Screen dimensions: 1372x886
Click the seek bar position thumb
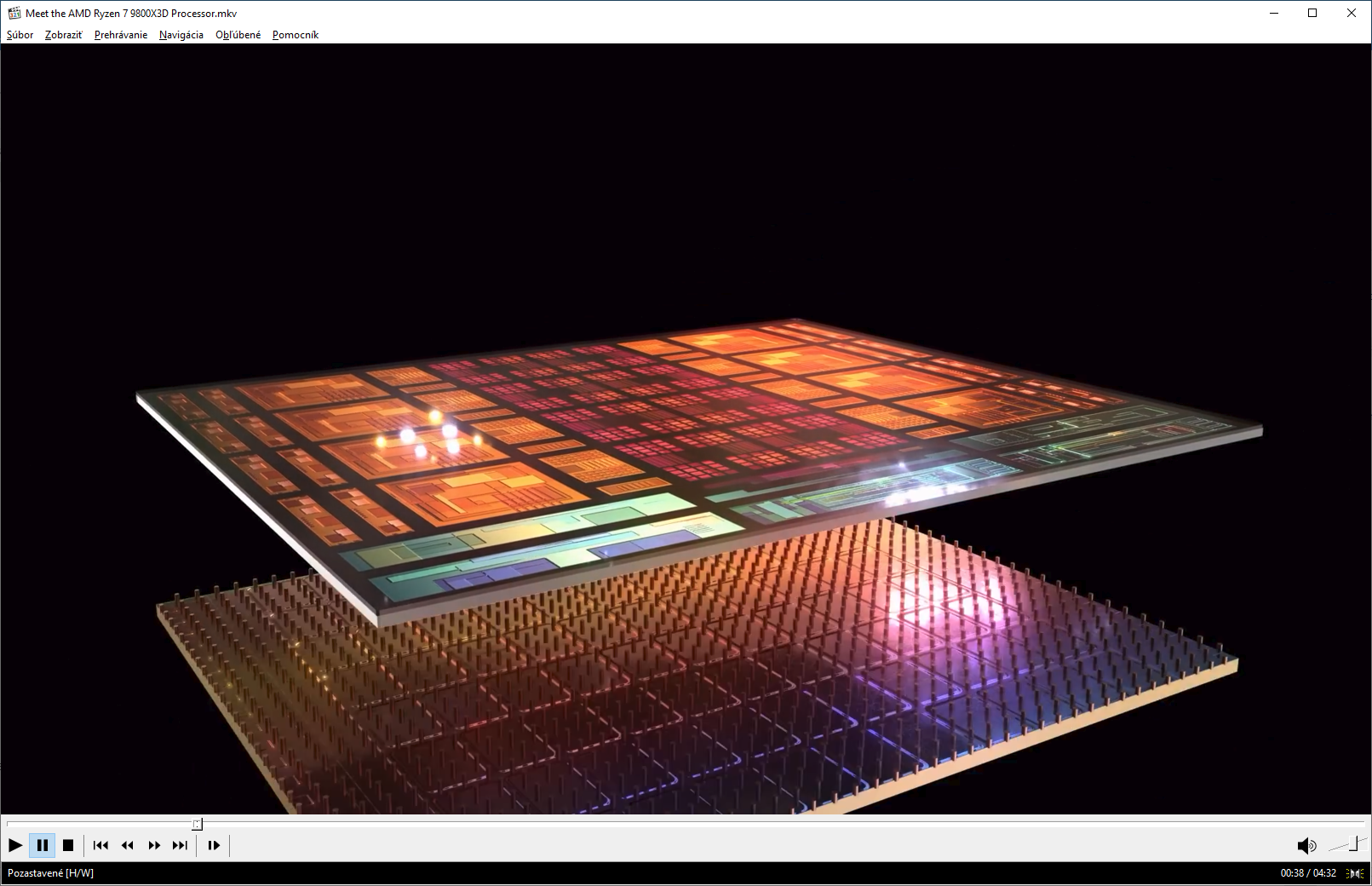pyautogui.click(x=197, y=824)
